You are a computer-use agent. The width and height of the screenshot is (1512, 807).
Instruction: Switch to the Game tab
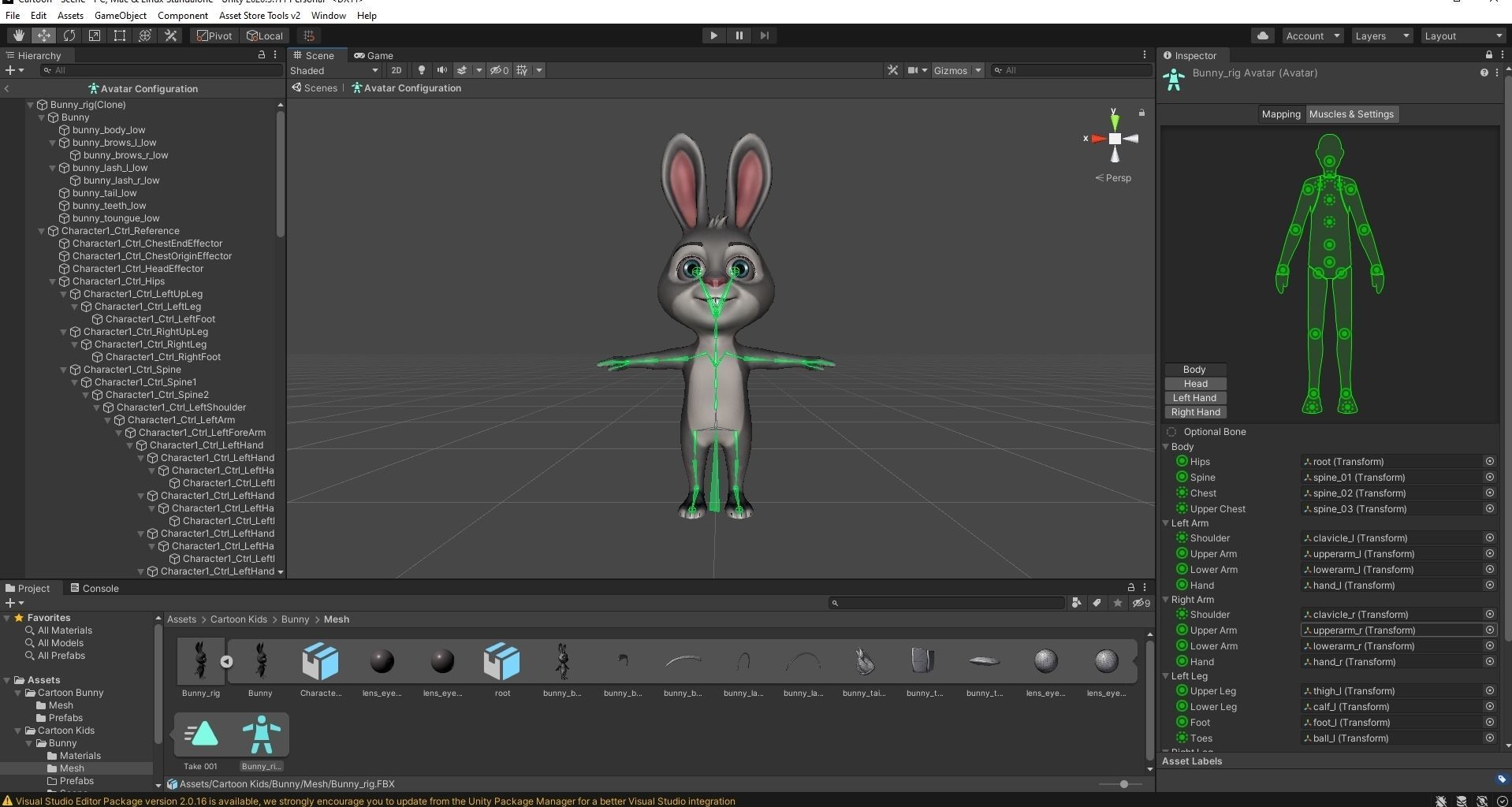[x=374, y=55]
